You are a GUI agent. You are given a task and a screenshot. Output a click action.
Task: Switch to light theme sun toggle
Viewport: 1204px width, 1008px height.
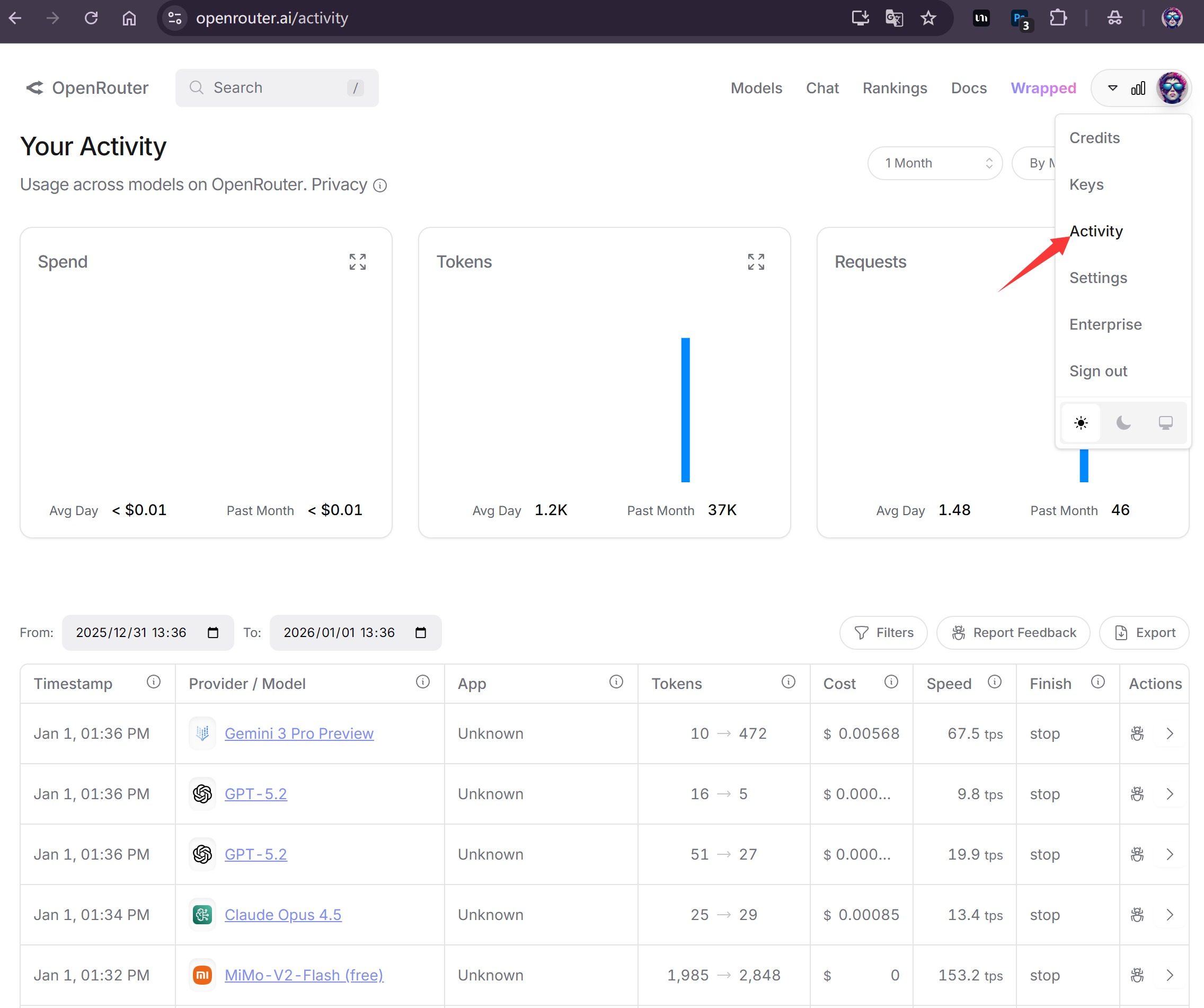tap(1081, 423)
